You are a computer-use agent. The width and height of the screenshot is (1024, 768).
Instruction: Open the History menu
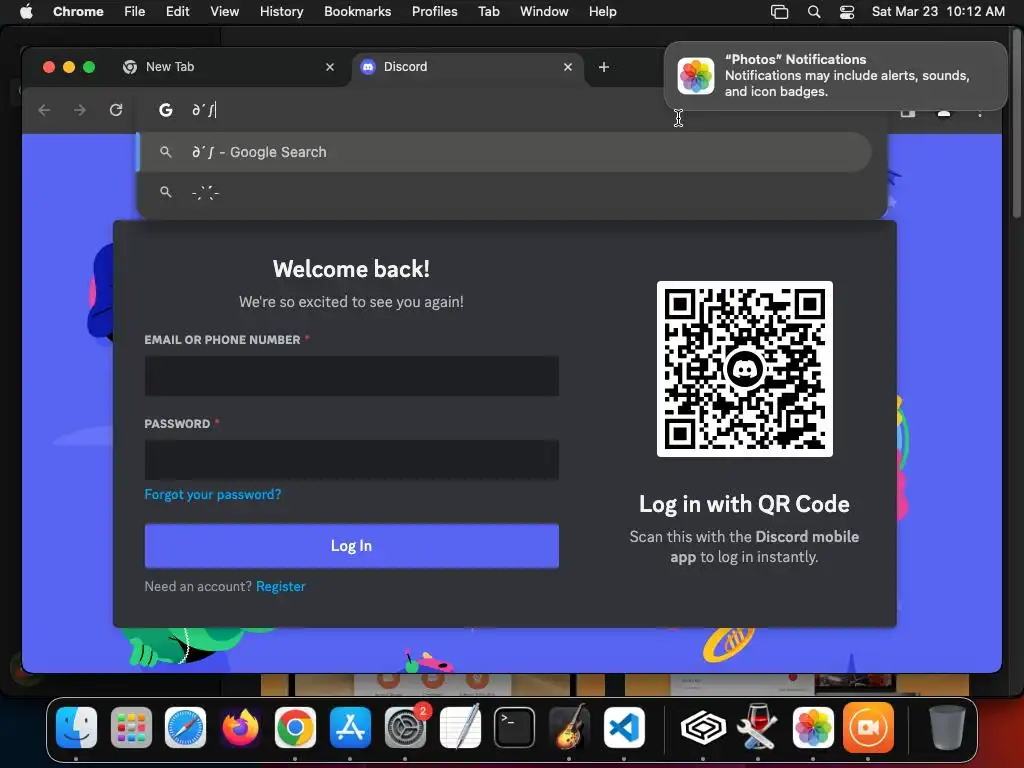pos(281,11)
